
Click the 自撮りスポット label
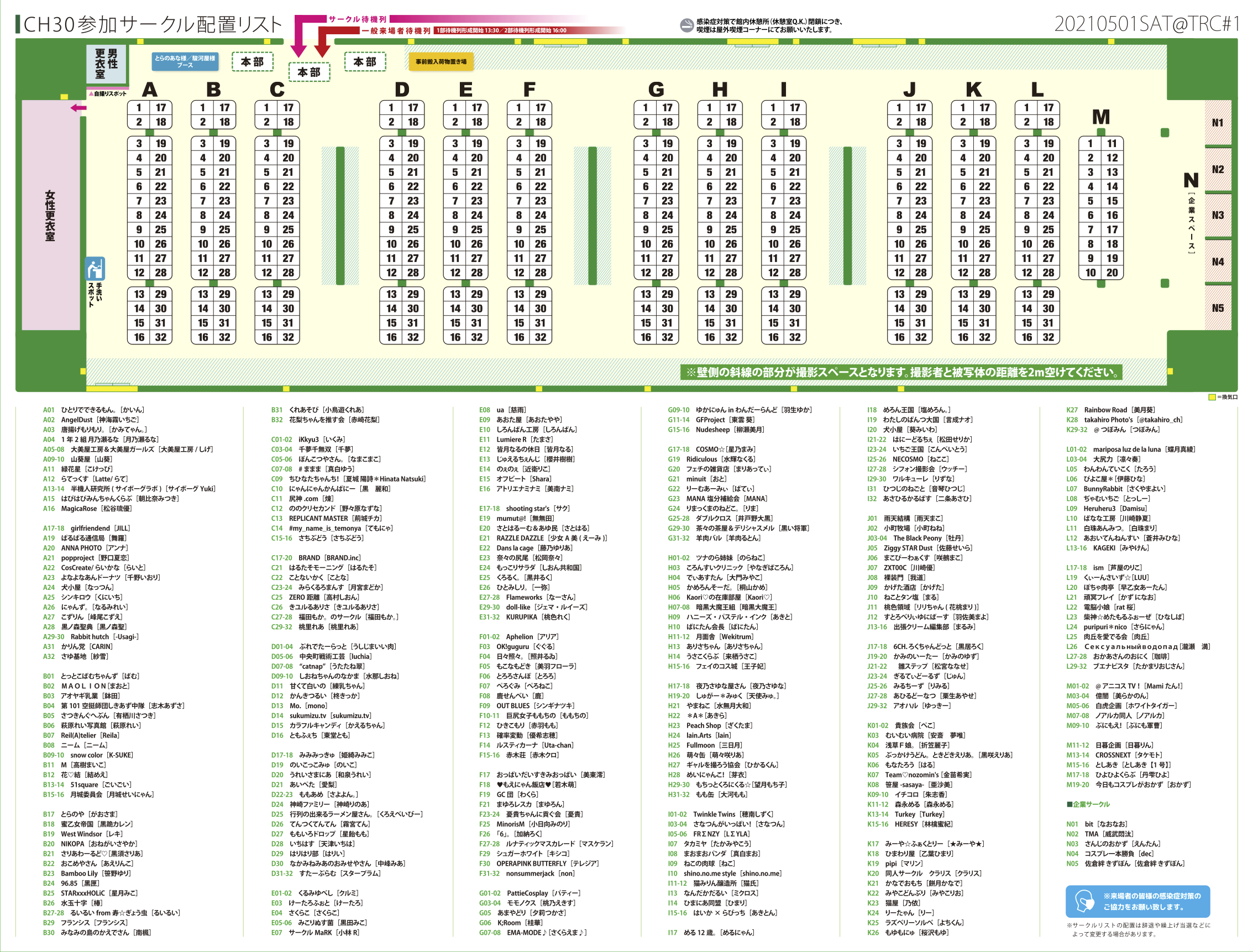(x=108, y=93)
